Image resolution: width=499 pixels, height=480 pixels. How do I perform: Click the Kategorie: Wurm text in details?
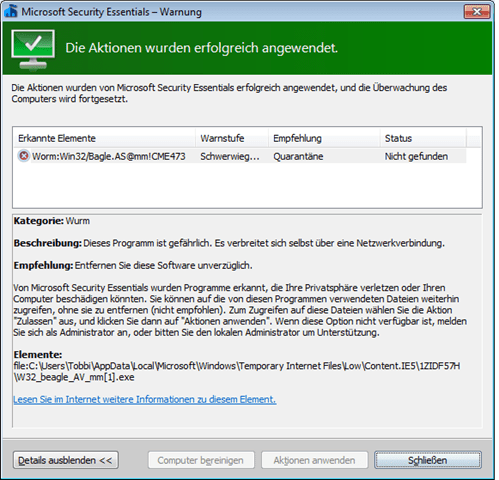[52, 221]
